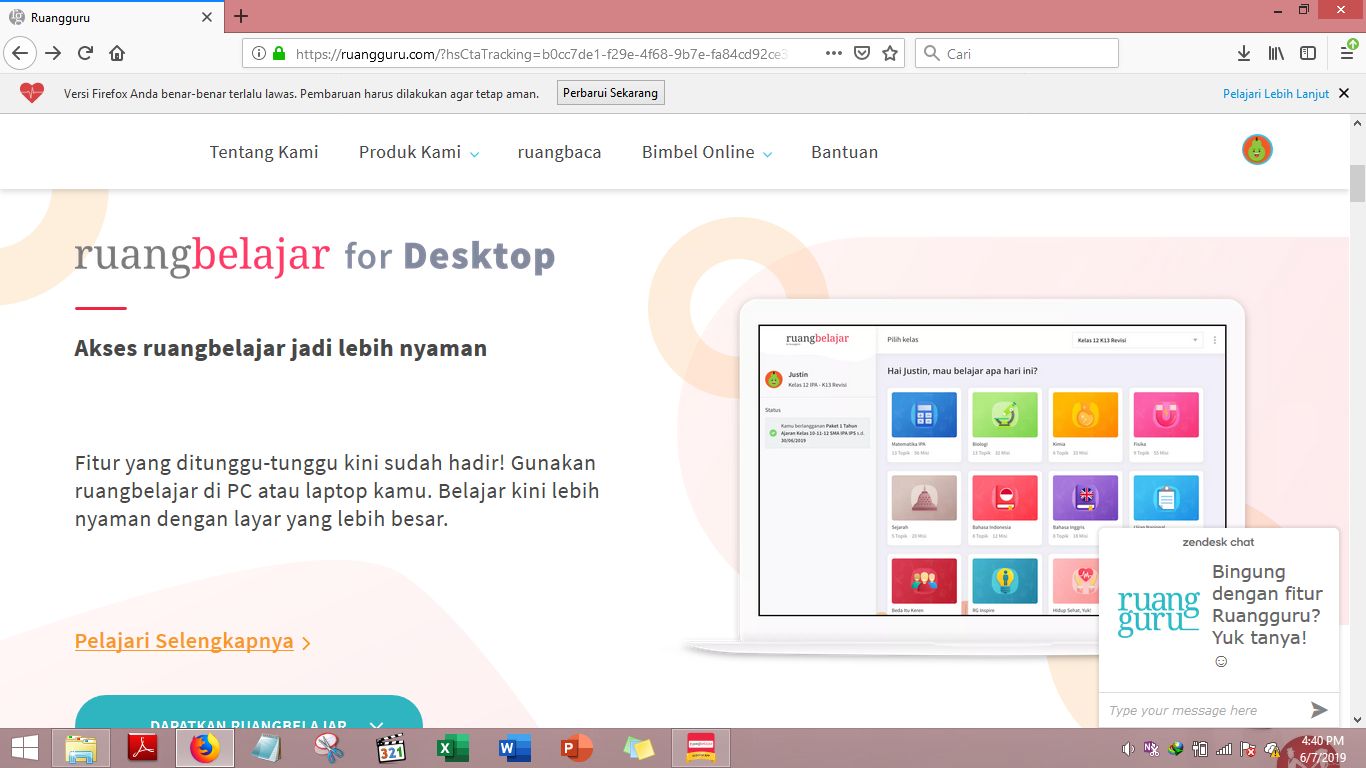
Task: Save page to Pocket
Action: tap(862, 54)
